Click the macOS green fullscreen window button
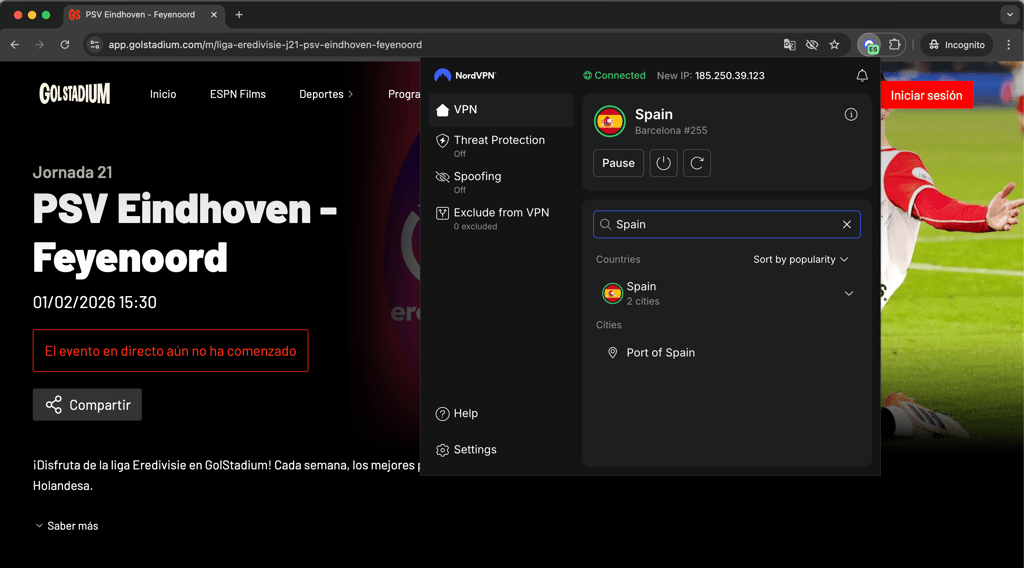Viewport: 1024px width, 568px height. 46,14
